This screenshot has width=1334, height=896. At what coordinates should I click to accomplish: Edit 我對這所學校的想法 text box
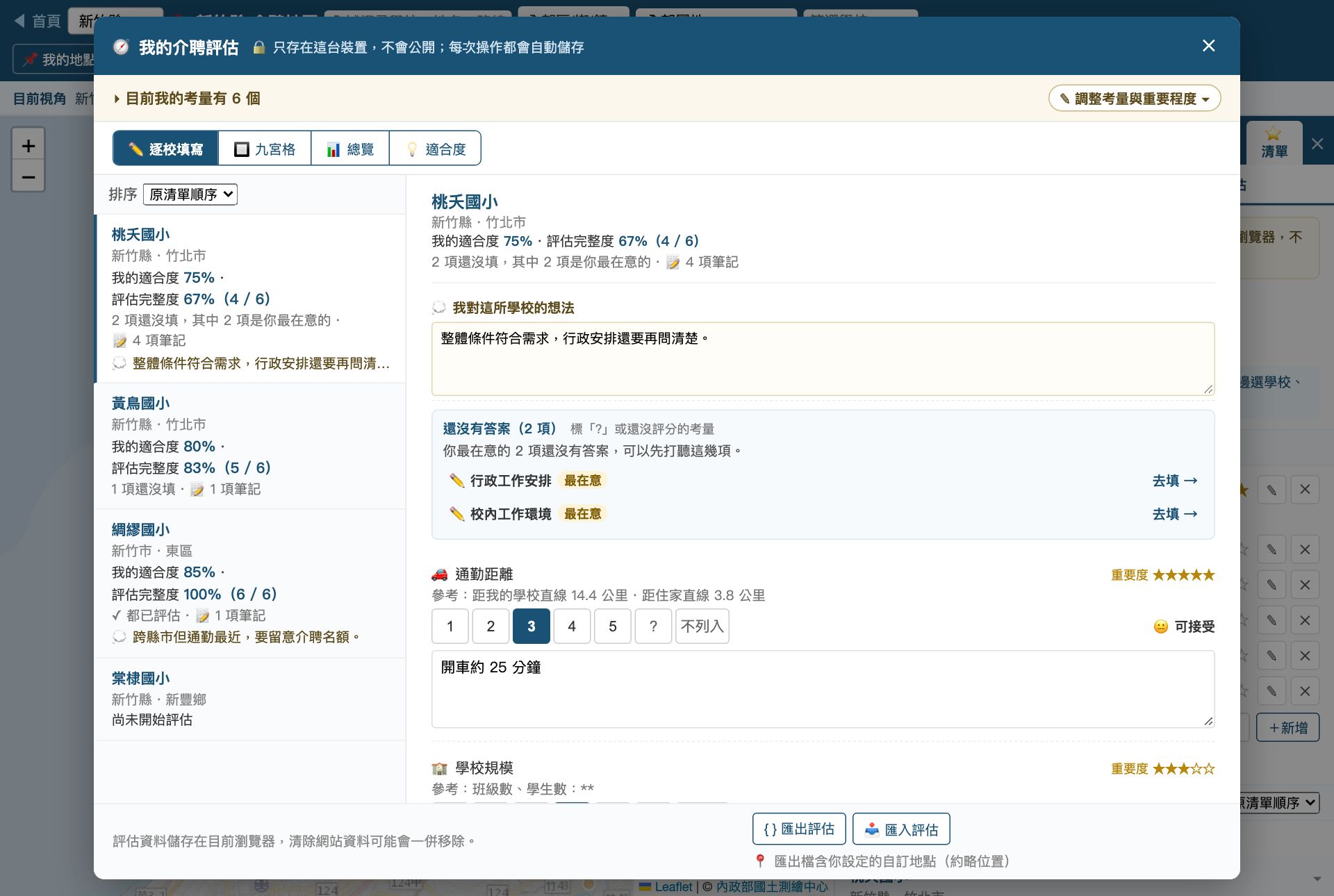pyautogui.click(x=823, y=359)
